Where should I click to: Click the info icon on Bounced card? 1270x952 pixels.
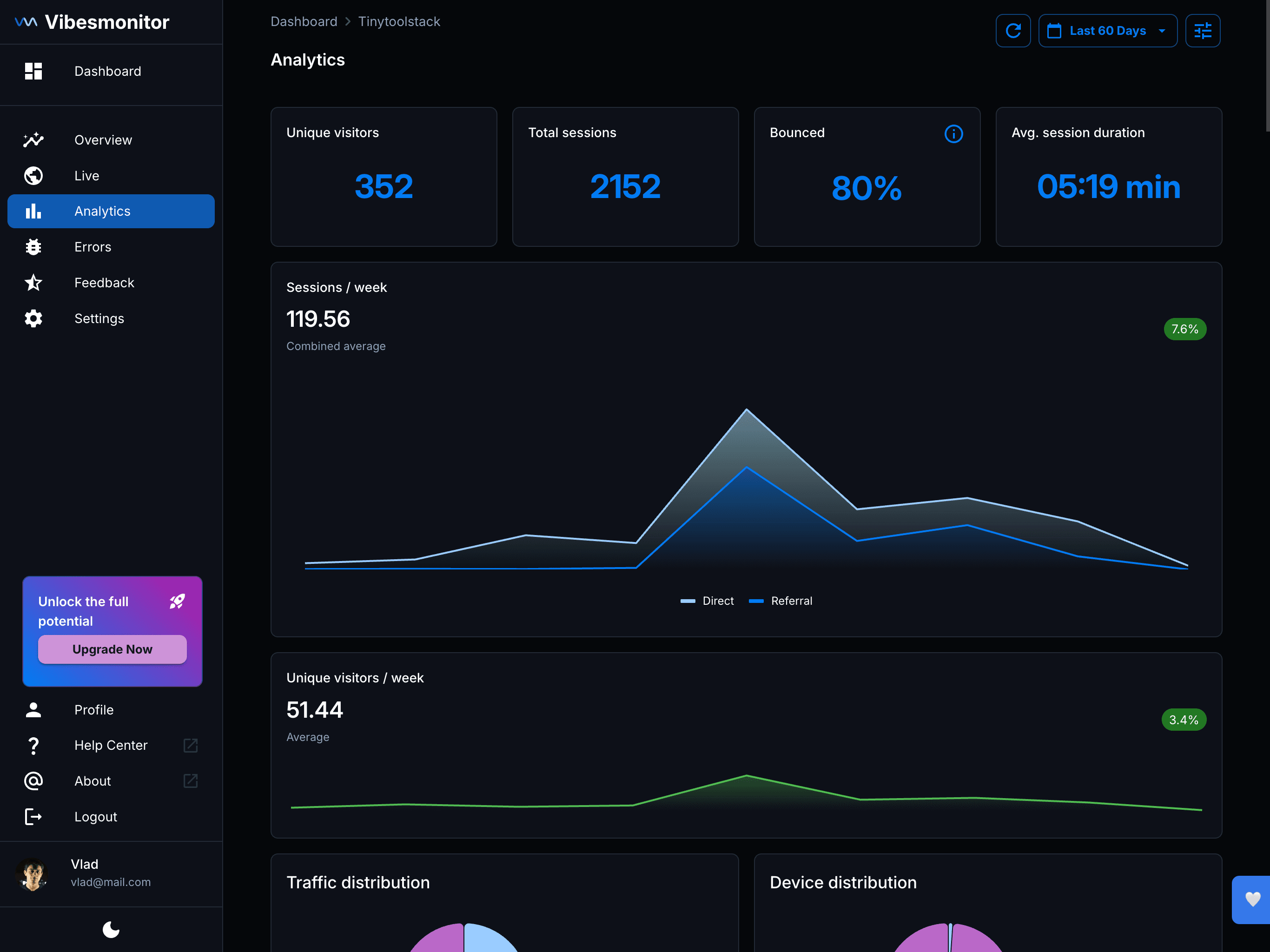[953, 134]
